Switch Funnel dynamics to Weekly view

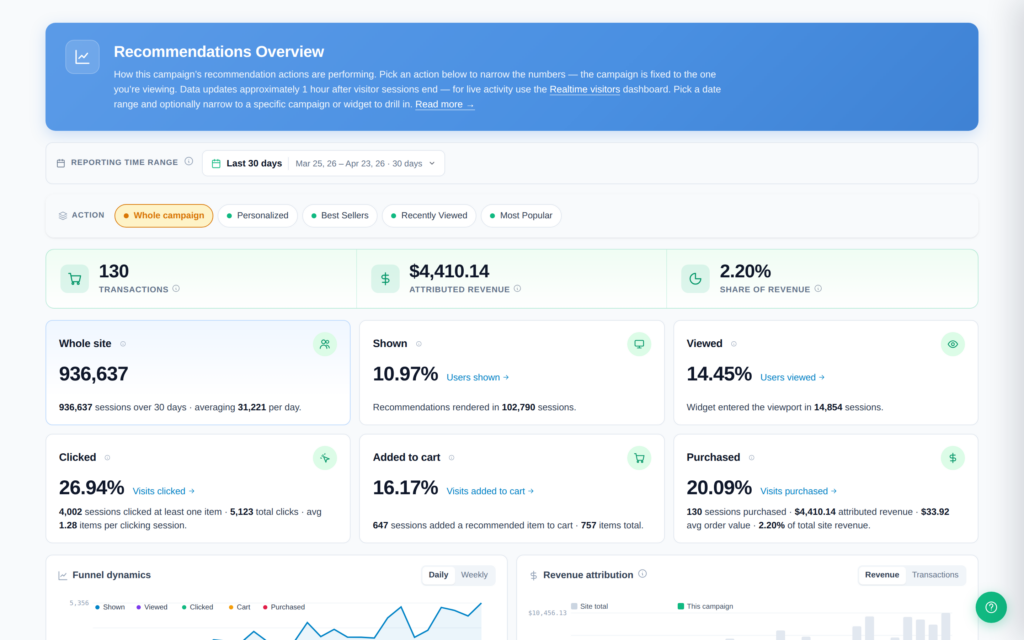coord(474,575)
